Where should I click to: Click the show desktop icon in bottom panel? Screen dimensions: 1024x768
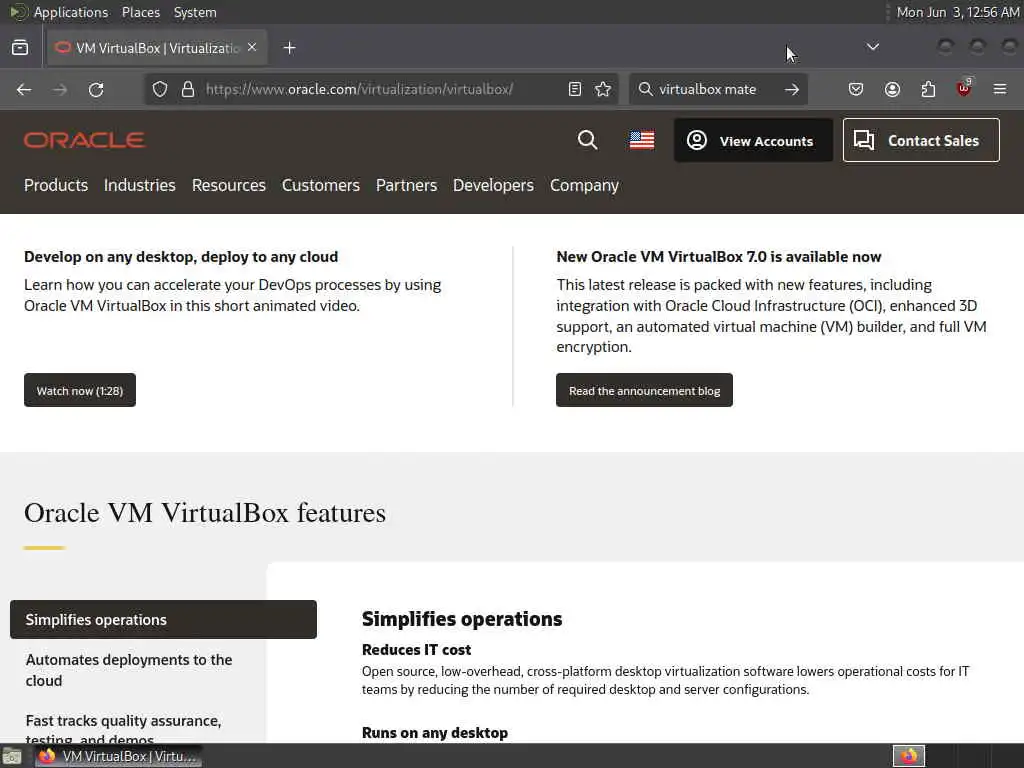12,757
